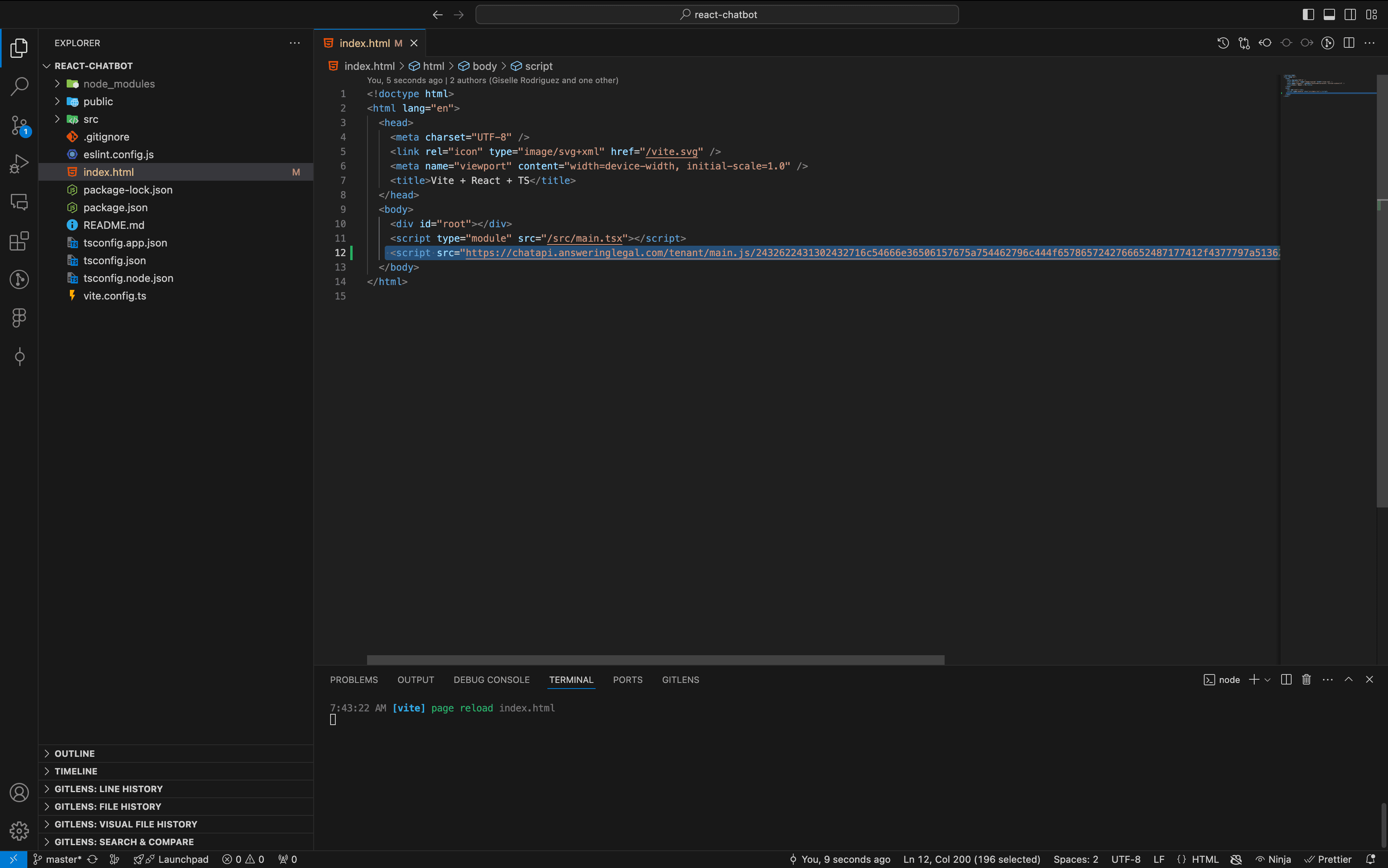Screen dimensions: 1388x868
Task: Click Prettier in the status bar
Action: [x=1328, y=860]
